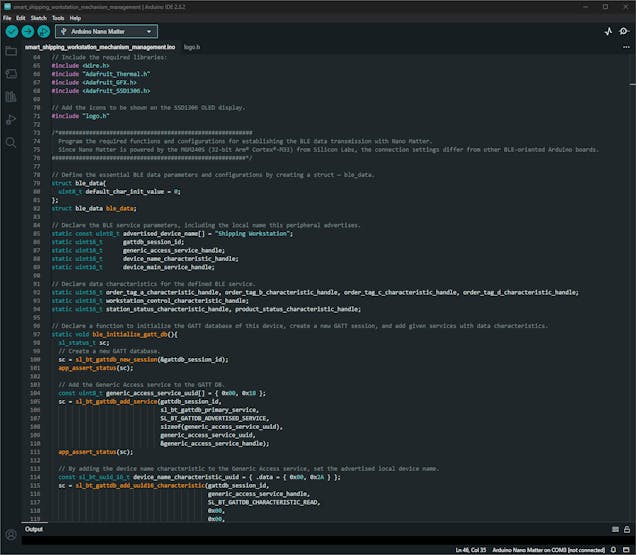Click the user account icon
The image size is (636, 555).
click(11, 535)
